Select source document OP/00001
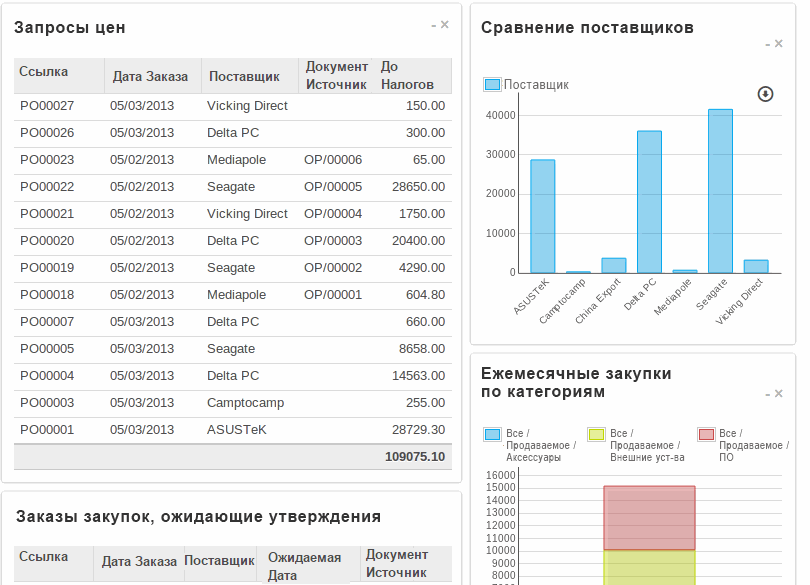 tap(333, 295)
